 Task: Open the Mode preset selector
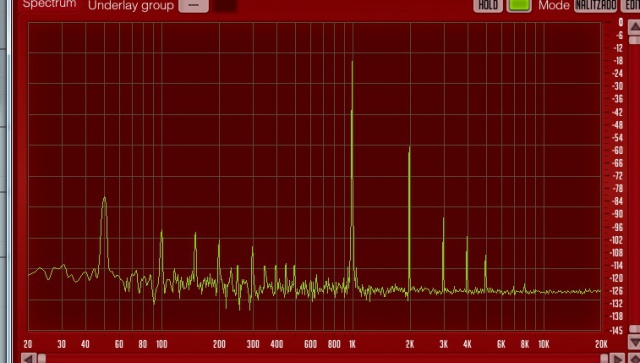point(596,5)
